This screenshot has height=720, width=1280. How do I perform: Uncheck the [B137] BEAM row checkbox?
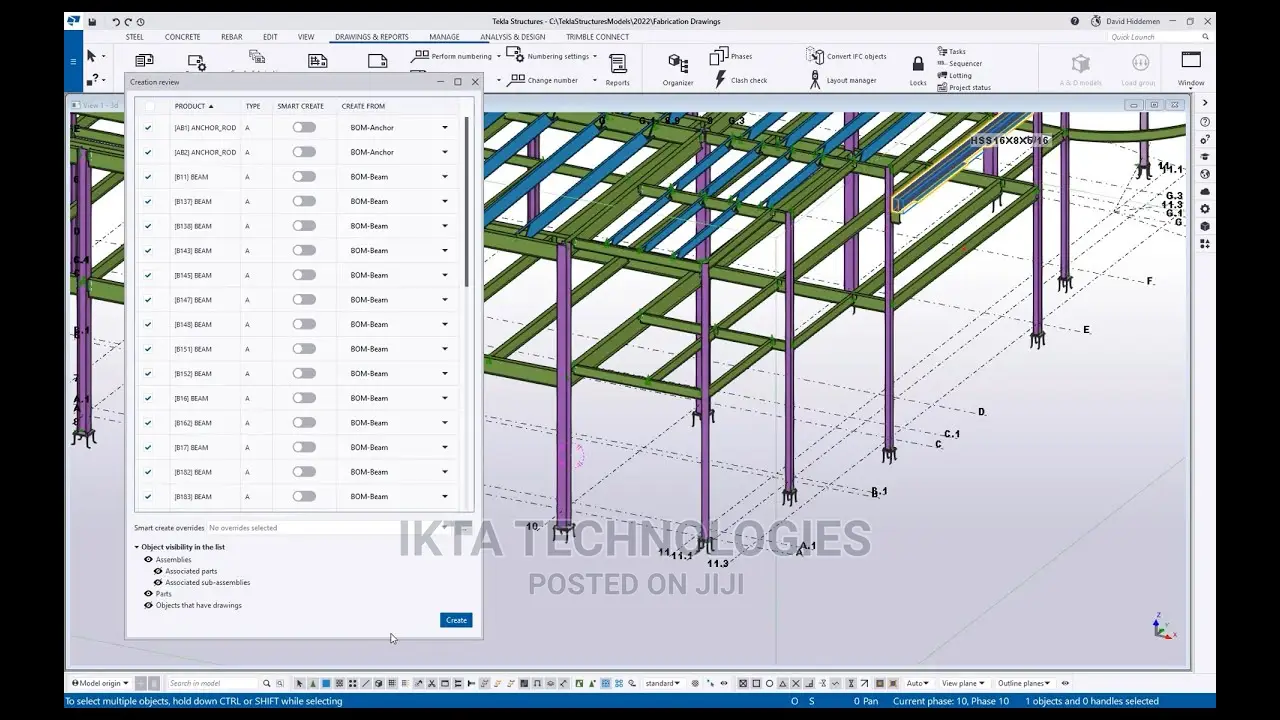pos(149,201)
